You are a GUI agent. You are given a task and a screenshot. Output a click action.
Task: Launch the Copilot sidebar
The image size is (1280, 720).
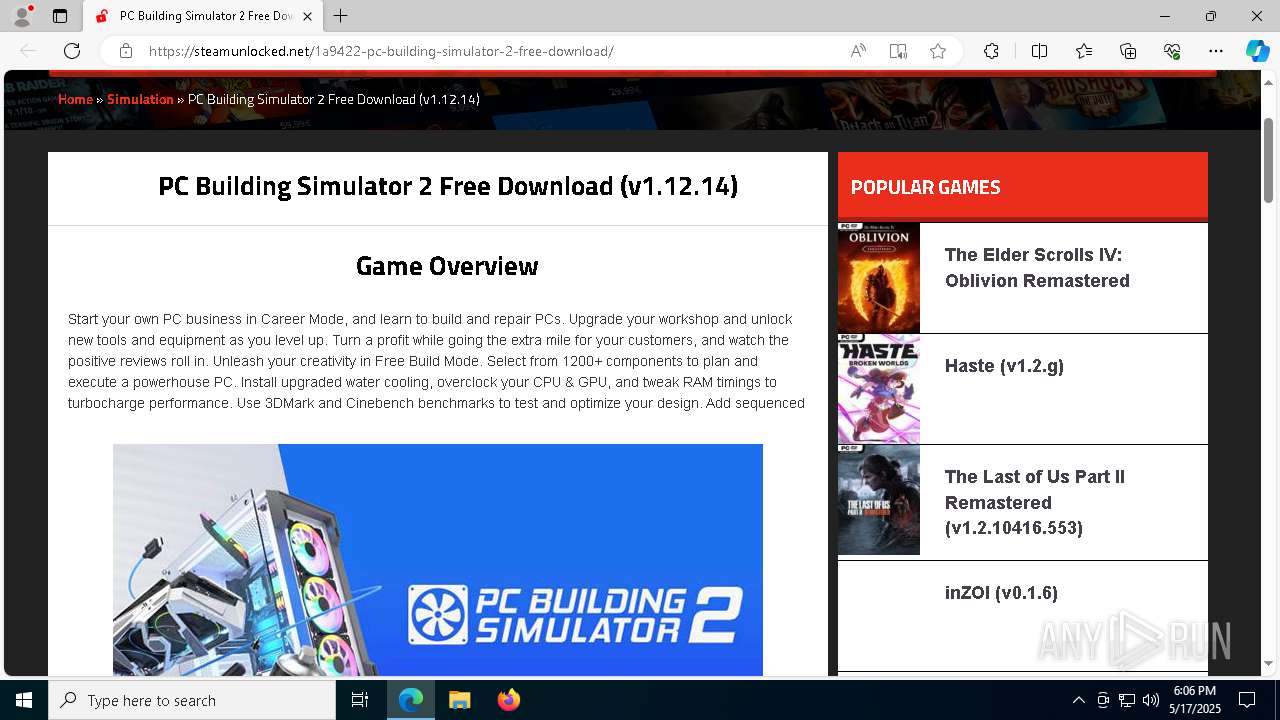[1257, 51]
